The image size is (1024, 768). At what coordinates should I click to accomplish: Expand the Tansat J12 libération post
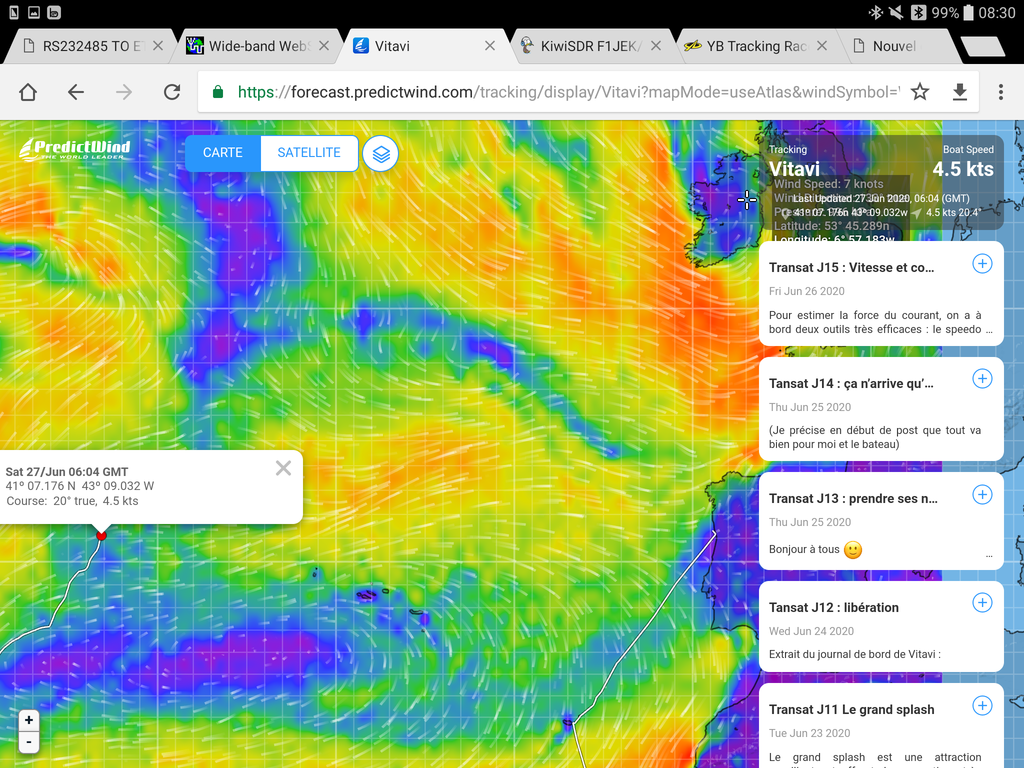pyautogui.click(x=982, y=603)
